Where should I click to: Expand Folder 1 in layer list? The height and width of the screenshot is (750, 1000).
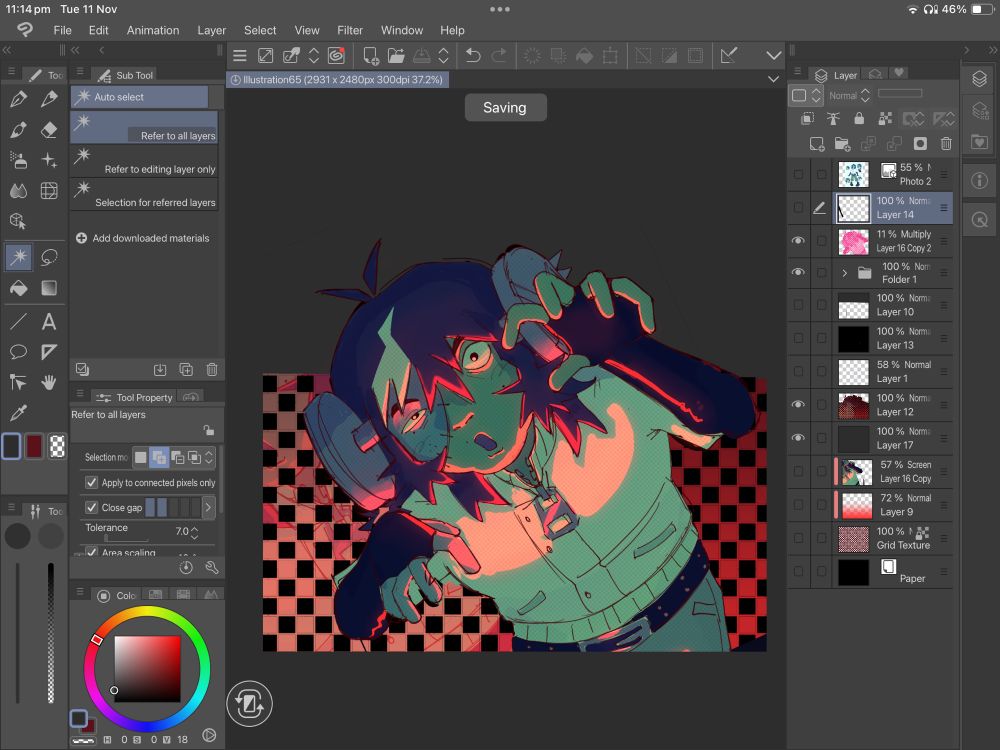click(x=844, y=273)
